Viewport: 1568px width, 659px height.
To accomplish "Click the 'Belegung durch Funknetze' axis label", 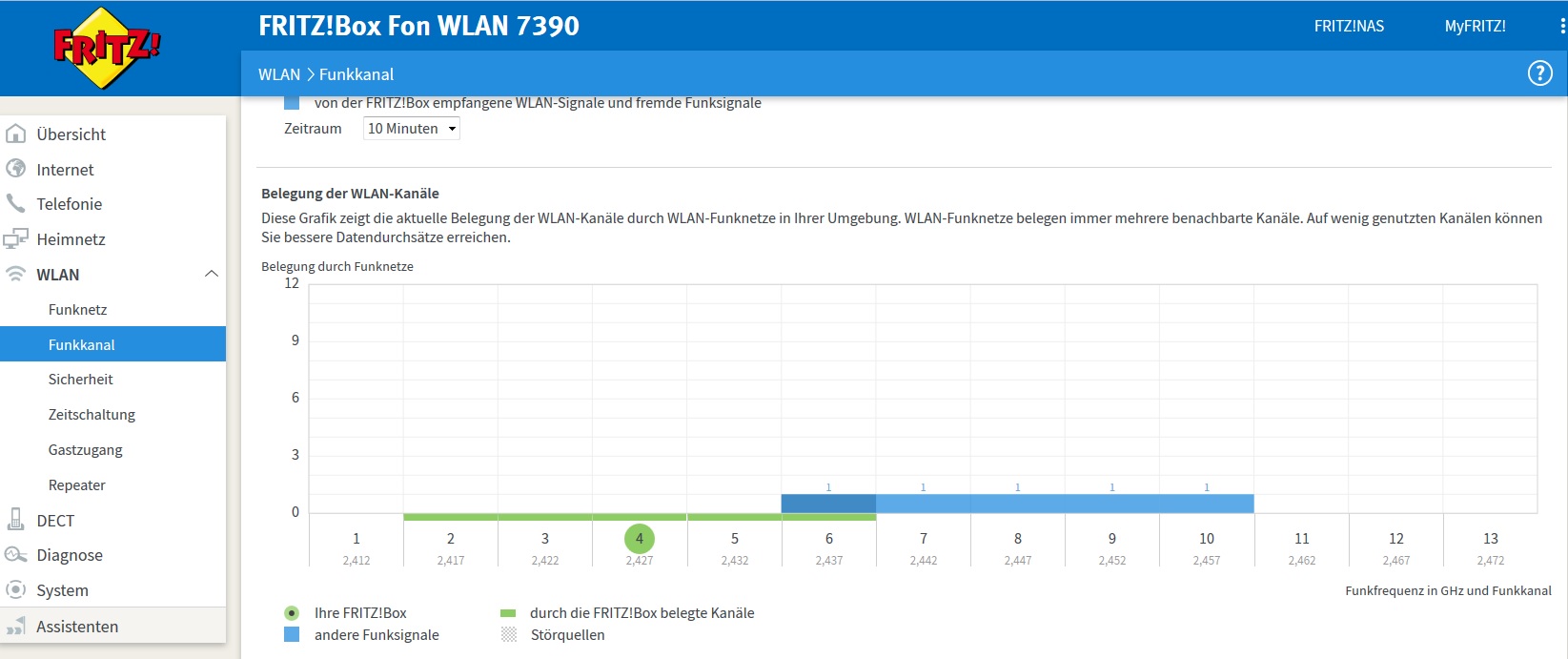I will (x=337, y=266).
